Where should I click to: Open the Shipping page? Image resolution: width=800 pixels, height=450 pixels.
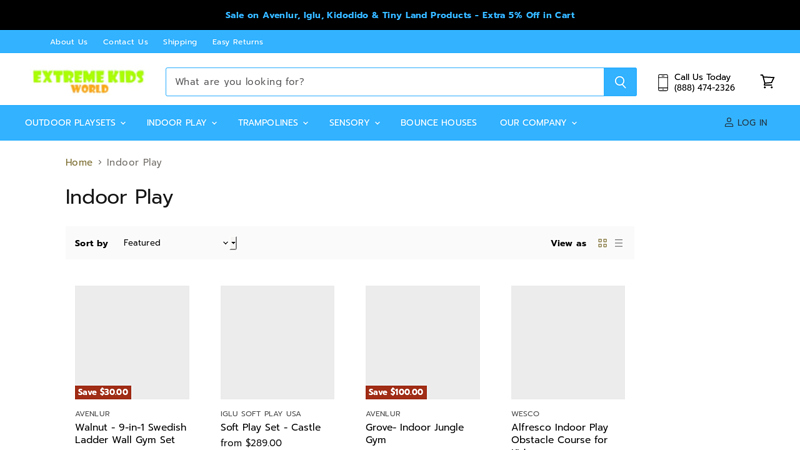[x=180, y=42]
